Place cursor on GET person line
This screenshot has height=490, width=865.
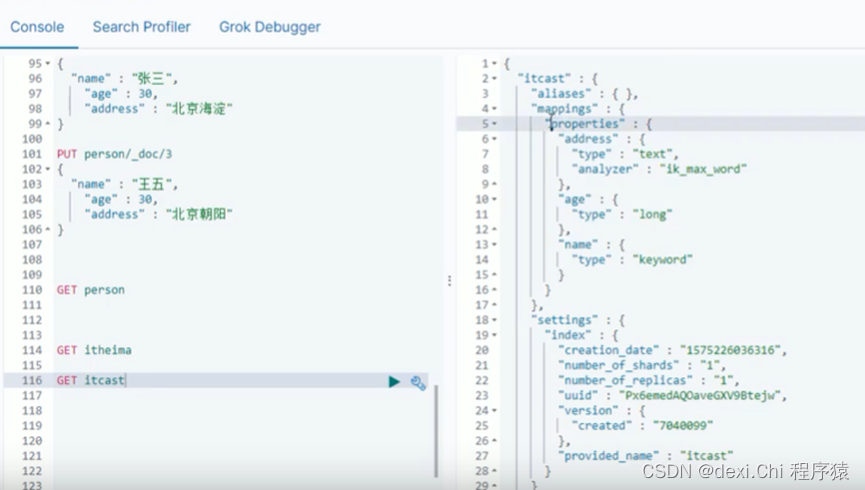click(x=90, y=290)
